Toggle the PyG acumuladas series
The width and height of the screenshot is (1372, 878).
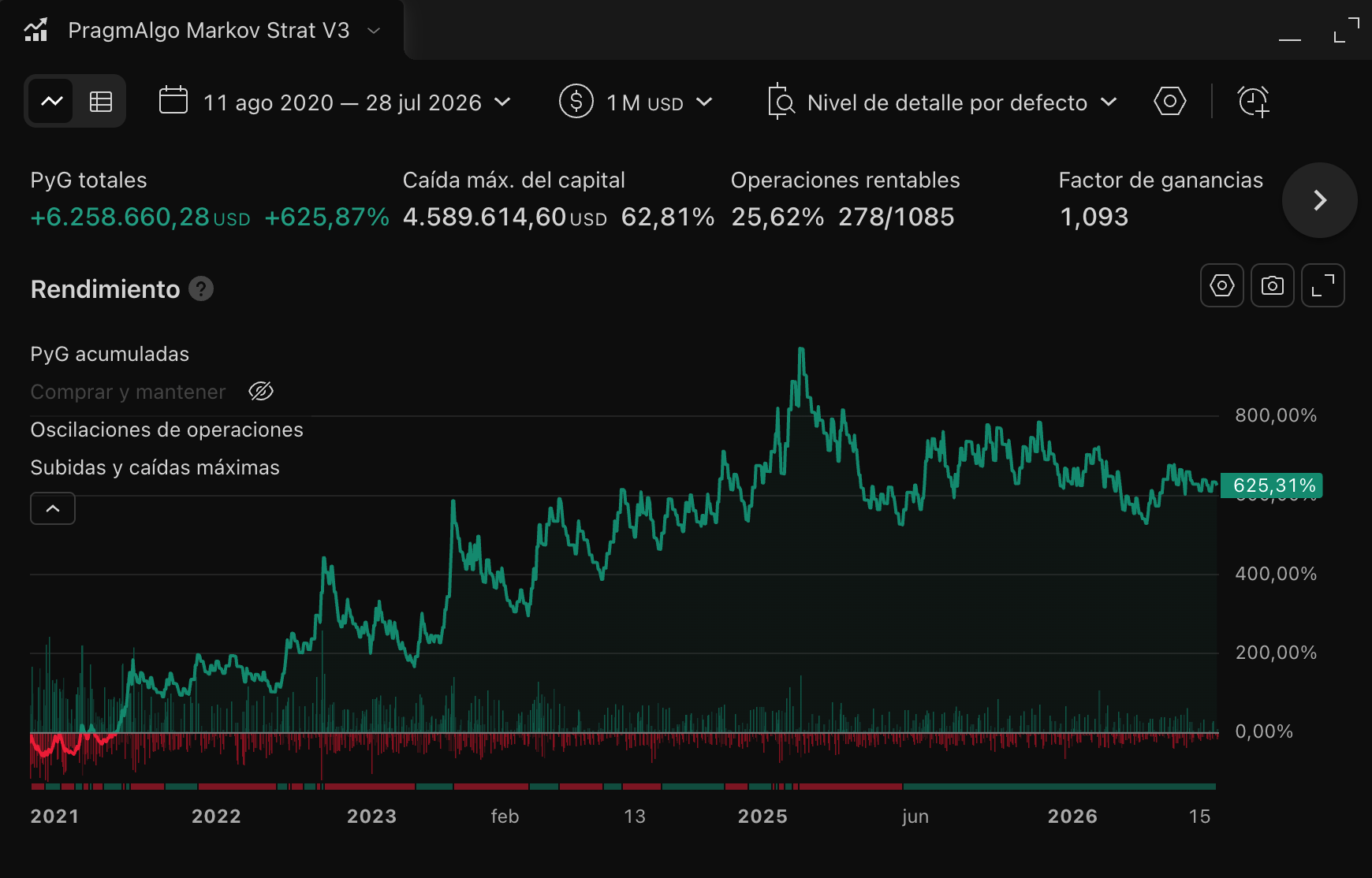pos(110,354)
